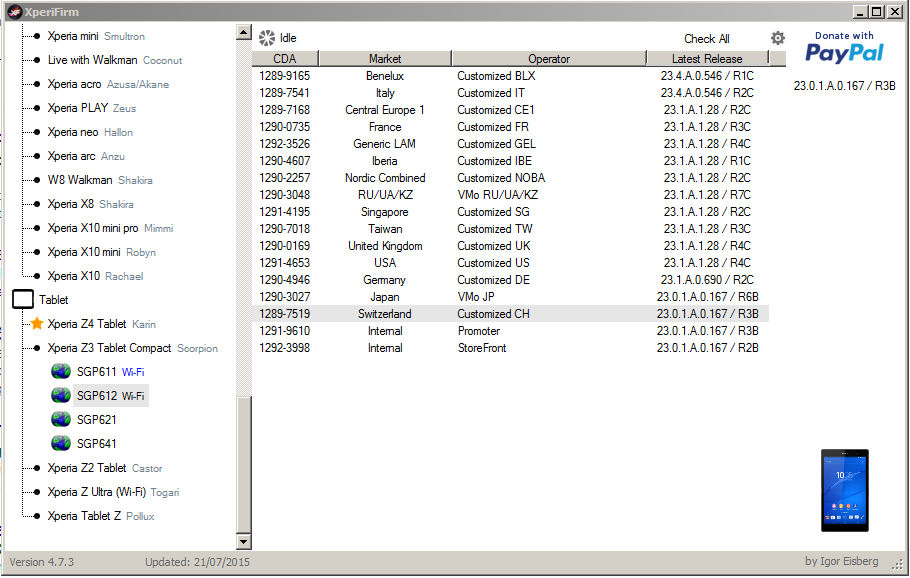This screenshot has height=578, width=910.
Task: Select Xperia mini Smultron
Action: (x=96, y=36)
